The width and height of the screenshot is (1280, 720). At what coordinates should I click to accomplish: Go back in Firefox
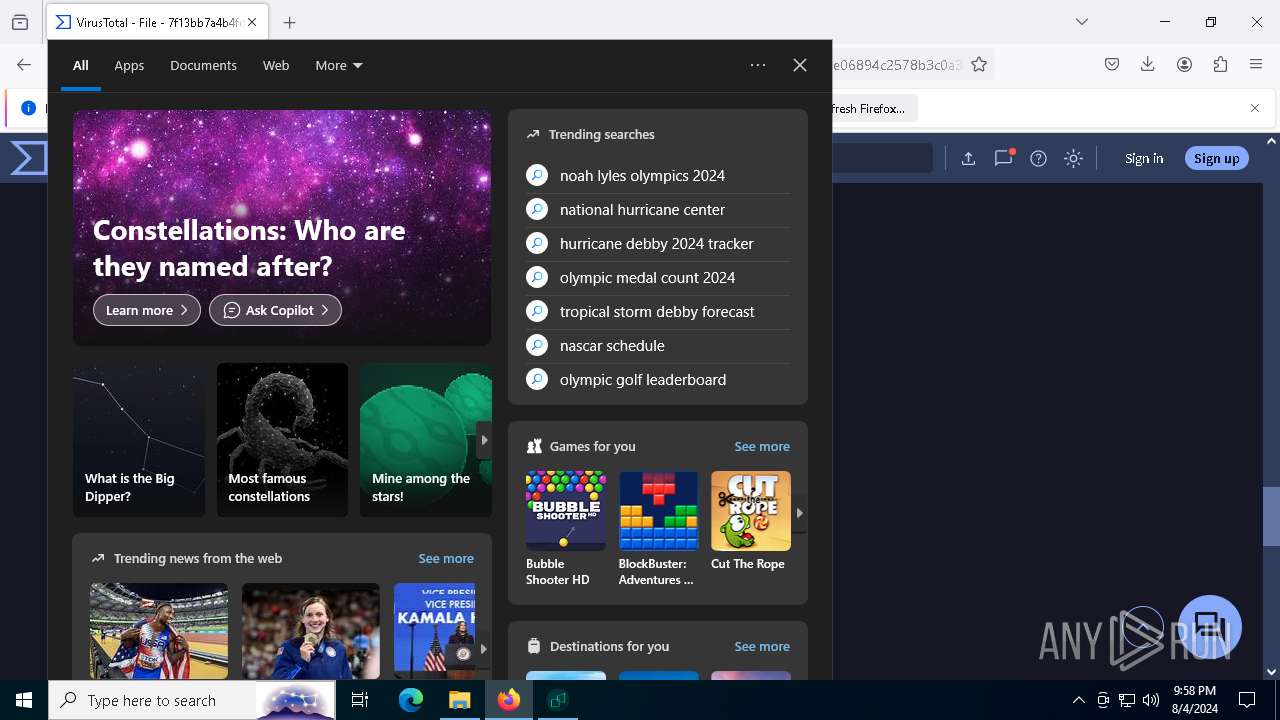point(24,64)
